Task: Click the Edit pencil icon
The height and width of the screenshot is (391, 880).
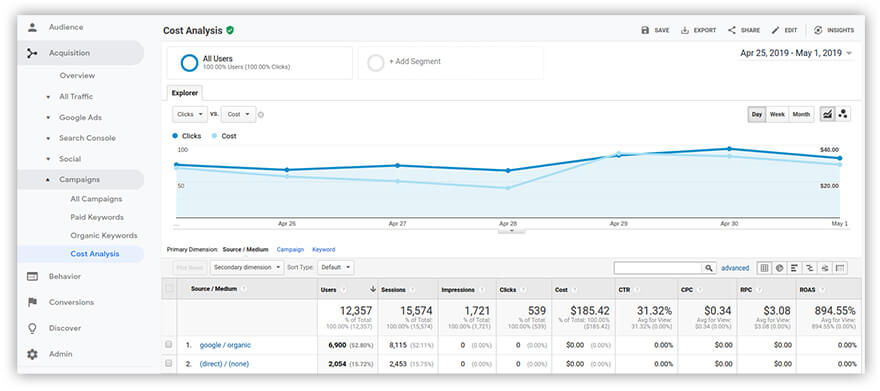Action: (x=775, y=30)
